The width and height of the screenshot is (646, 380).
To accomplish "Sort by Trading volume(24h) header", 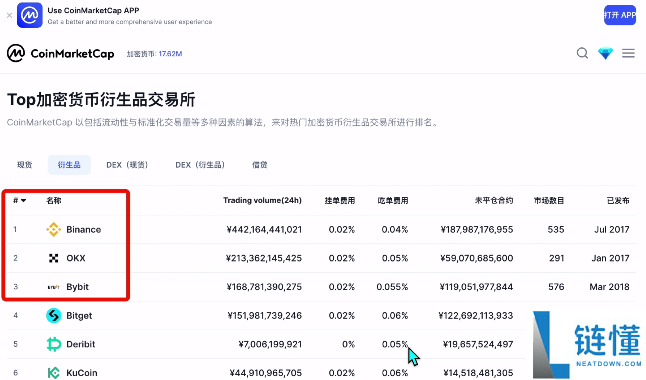I will [262, 200].
